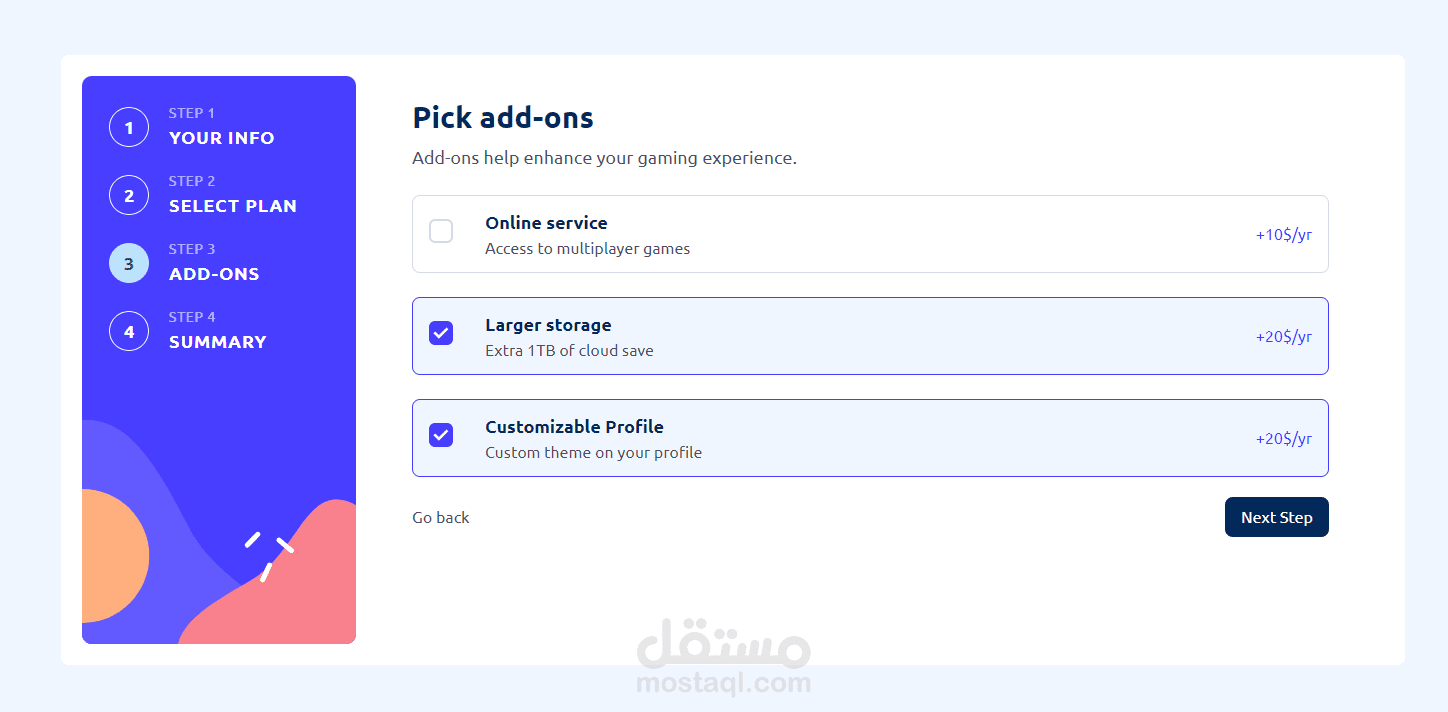This screenshot has height=712, width=1448.
Task: Click the Larger storage +20$/yr price
Action: pyautogui.click(x=1283, y=337)
